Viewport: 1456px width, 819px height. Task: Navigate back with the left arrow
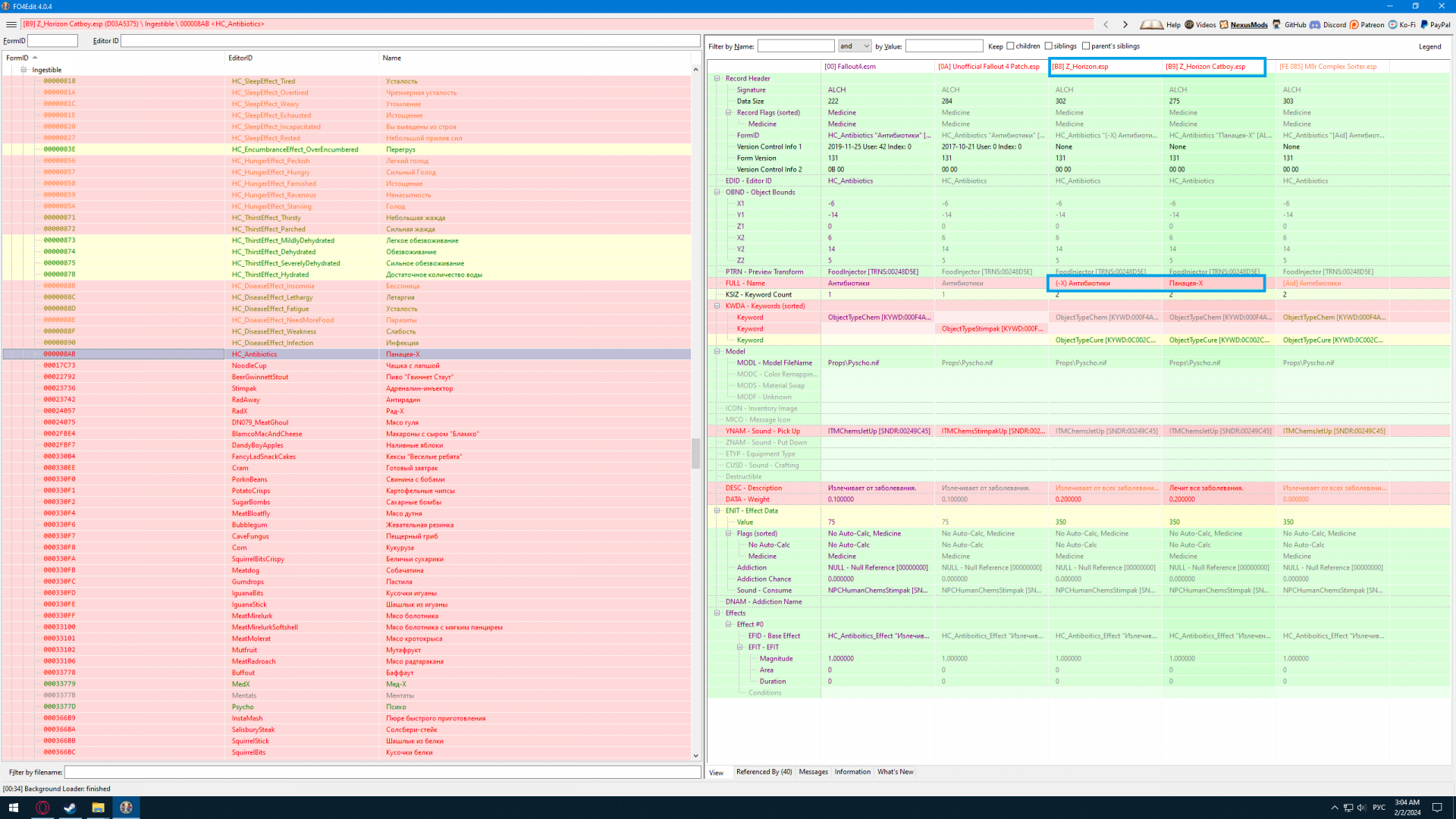click(x=1106, y=24)
